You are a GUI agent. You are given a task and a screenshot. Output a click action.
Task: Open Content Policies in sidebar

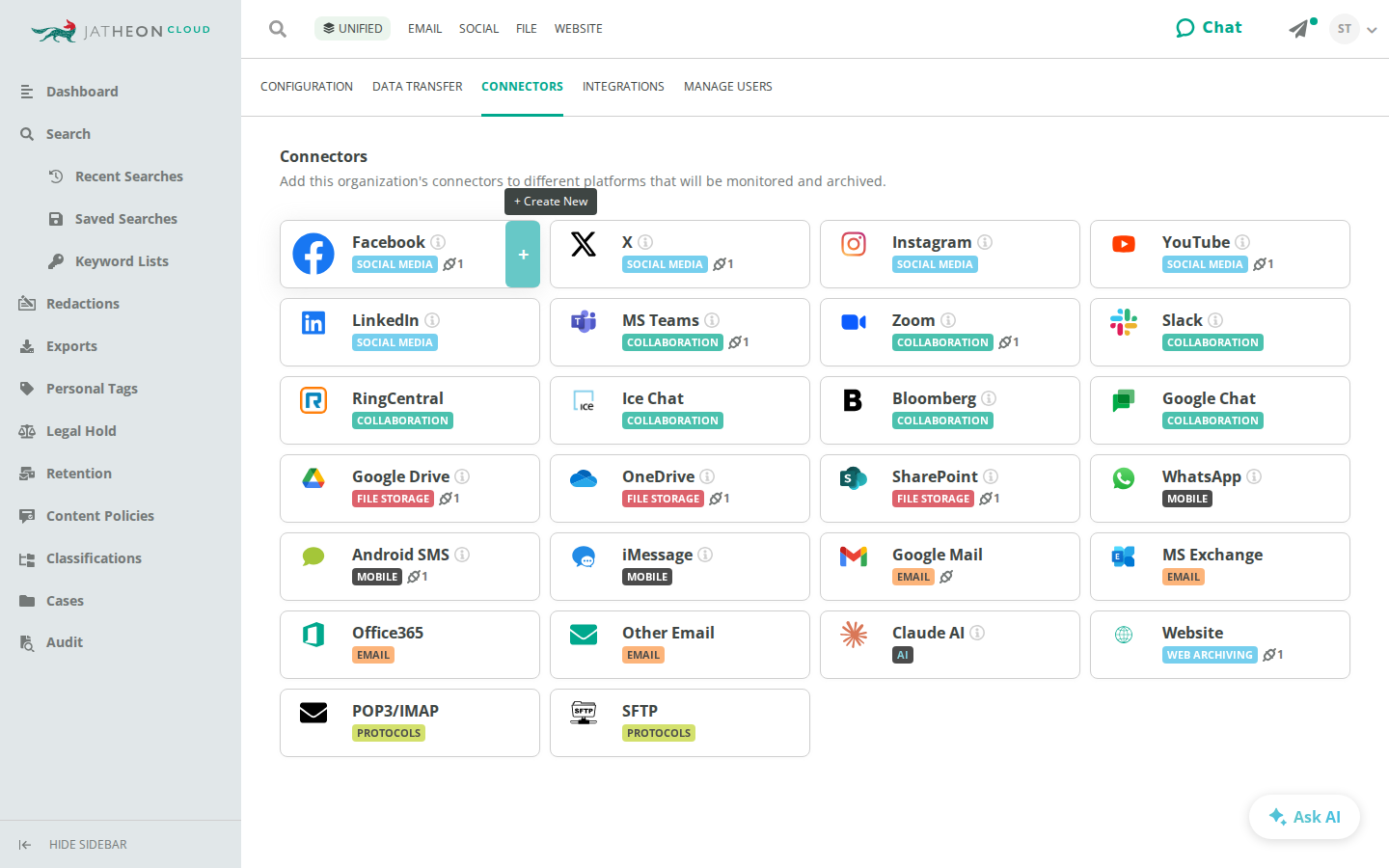(x=100, y=516)
